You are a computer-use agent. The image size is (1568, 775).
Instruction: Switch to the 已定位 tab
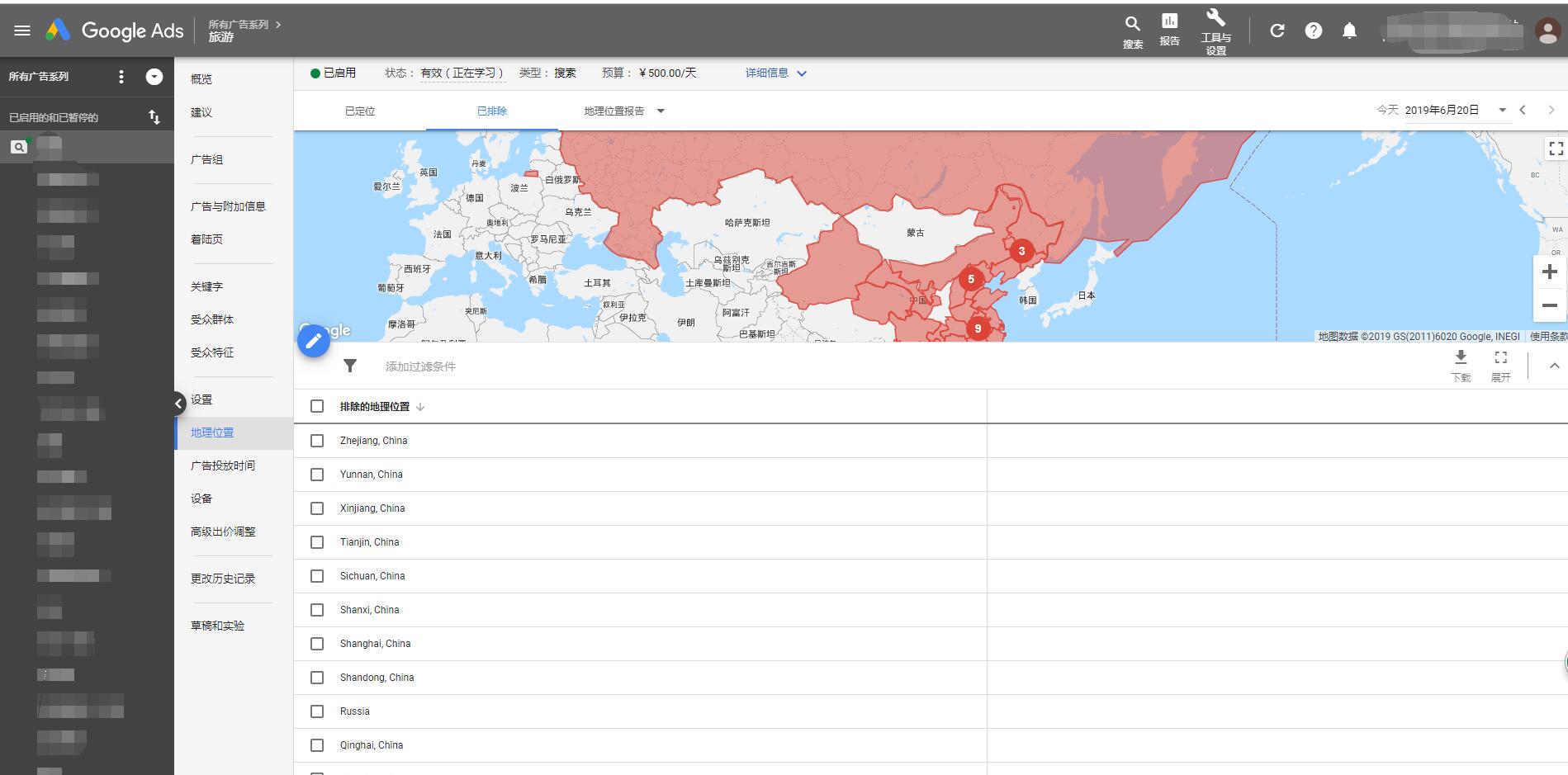(359, 110)
